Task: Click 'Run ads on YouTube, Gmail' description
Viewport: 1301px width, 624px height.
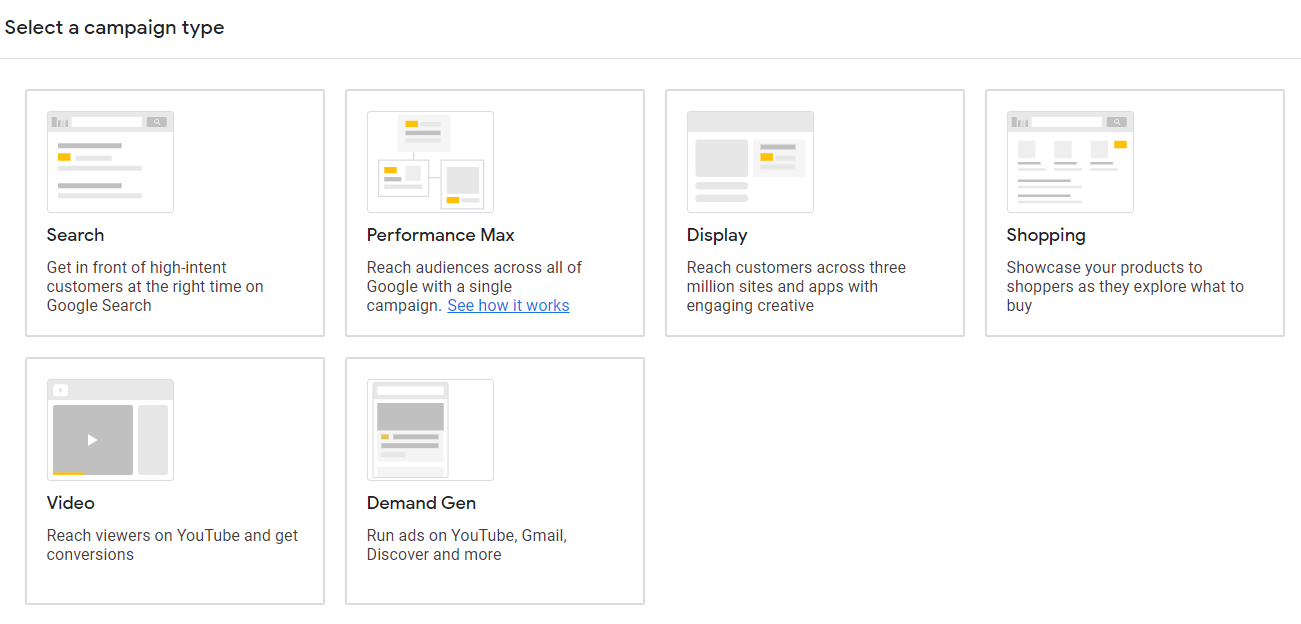Action: 467,545
